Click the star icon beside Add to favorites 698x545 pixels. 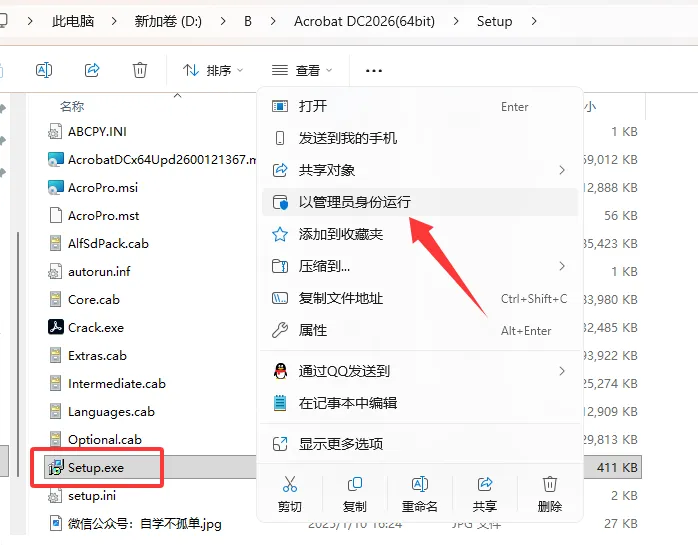click(x=280, y=234)
